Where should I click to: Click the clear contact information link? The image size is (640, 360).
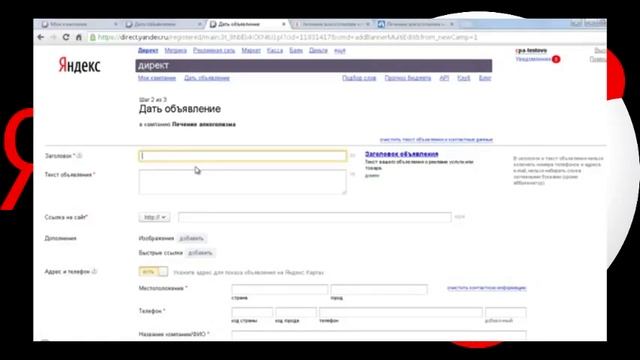tap(487, 288)
